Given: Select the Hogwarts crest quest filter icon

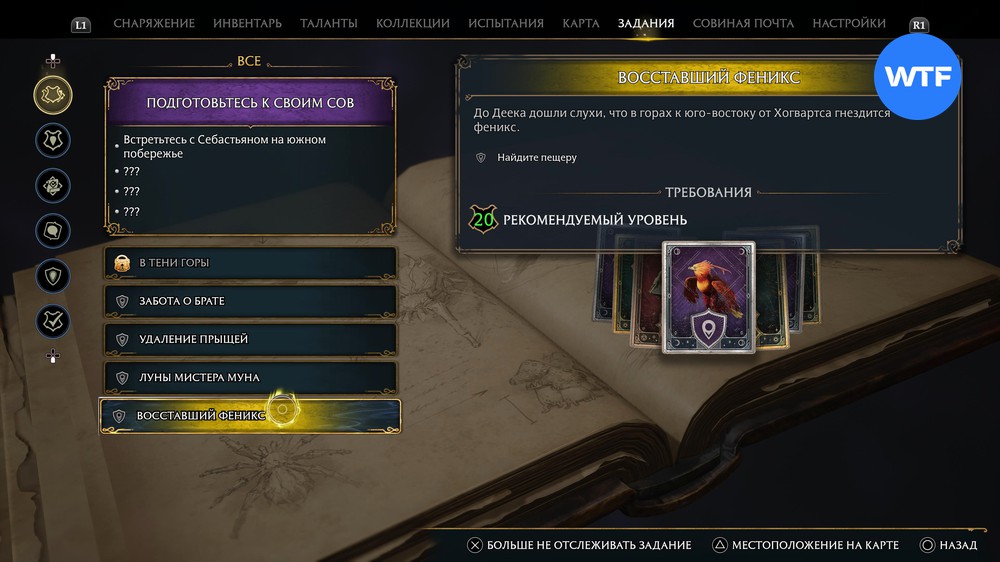Looking at the screenshot, I should (x=53, y=140).
